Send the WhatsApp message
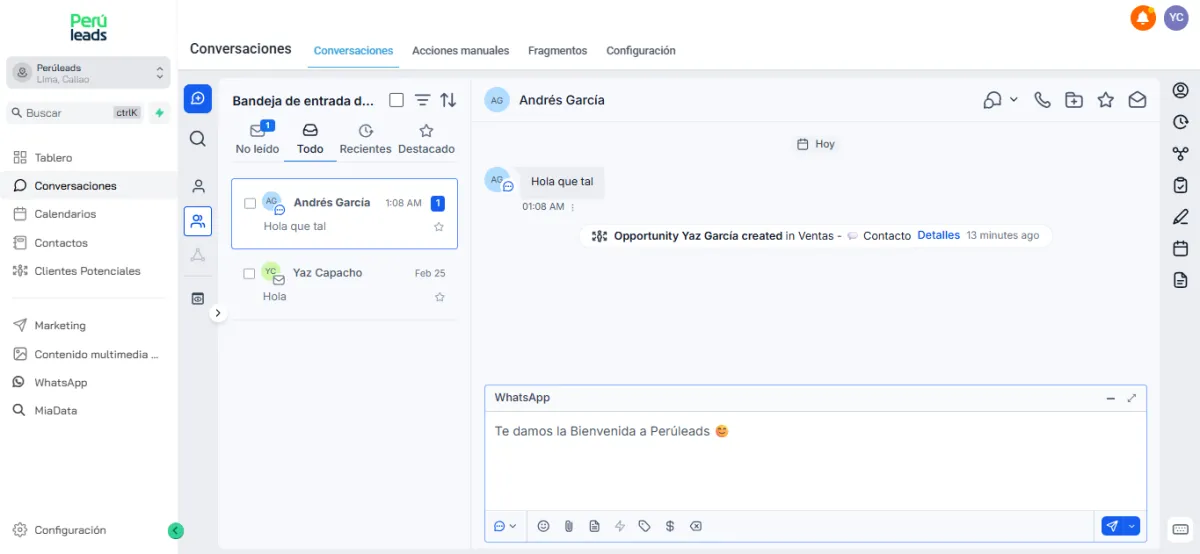Image resolution: width=1200 pixels, height=554 pixels. [x=1111, y=526]
